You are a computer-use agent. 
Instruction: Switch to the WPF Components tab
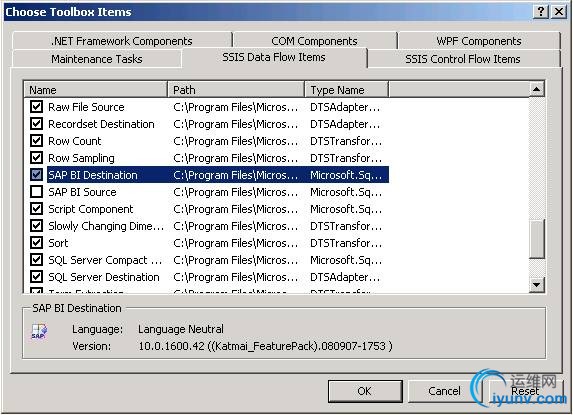tap(479, 41)
